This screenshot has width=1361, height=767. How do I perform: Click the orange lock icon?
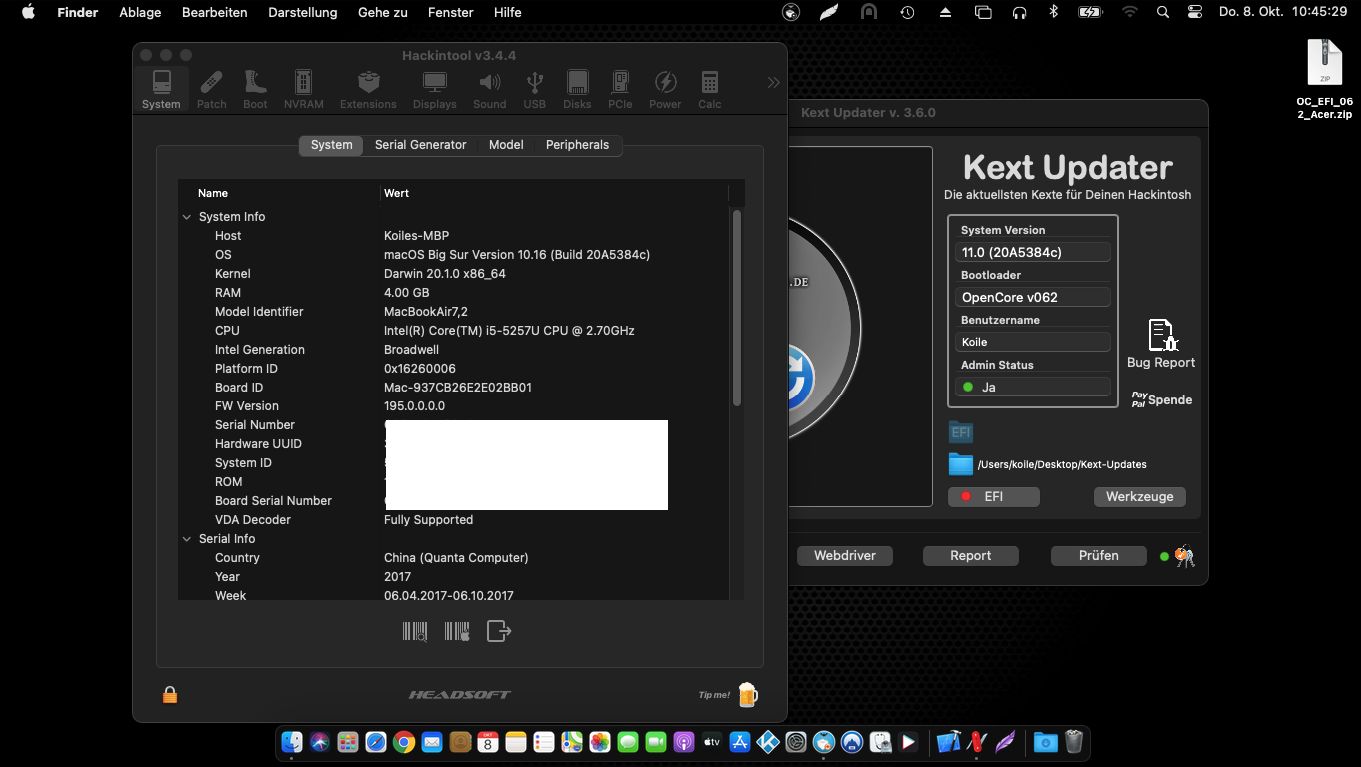(170, 694)
